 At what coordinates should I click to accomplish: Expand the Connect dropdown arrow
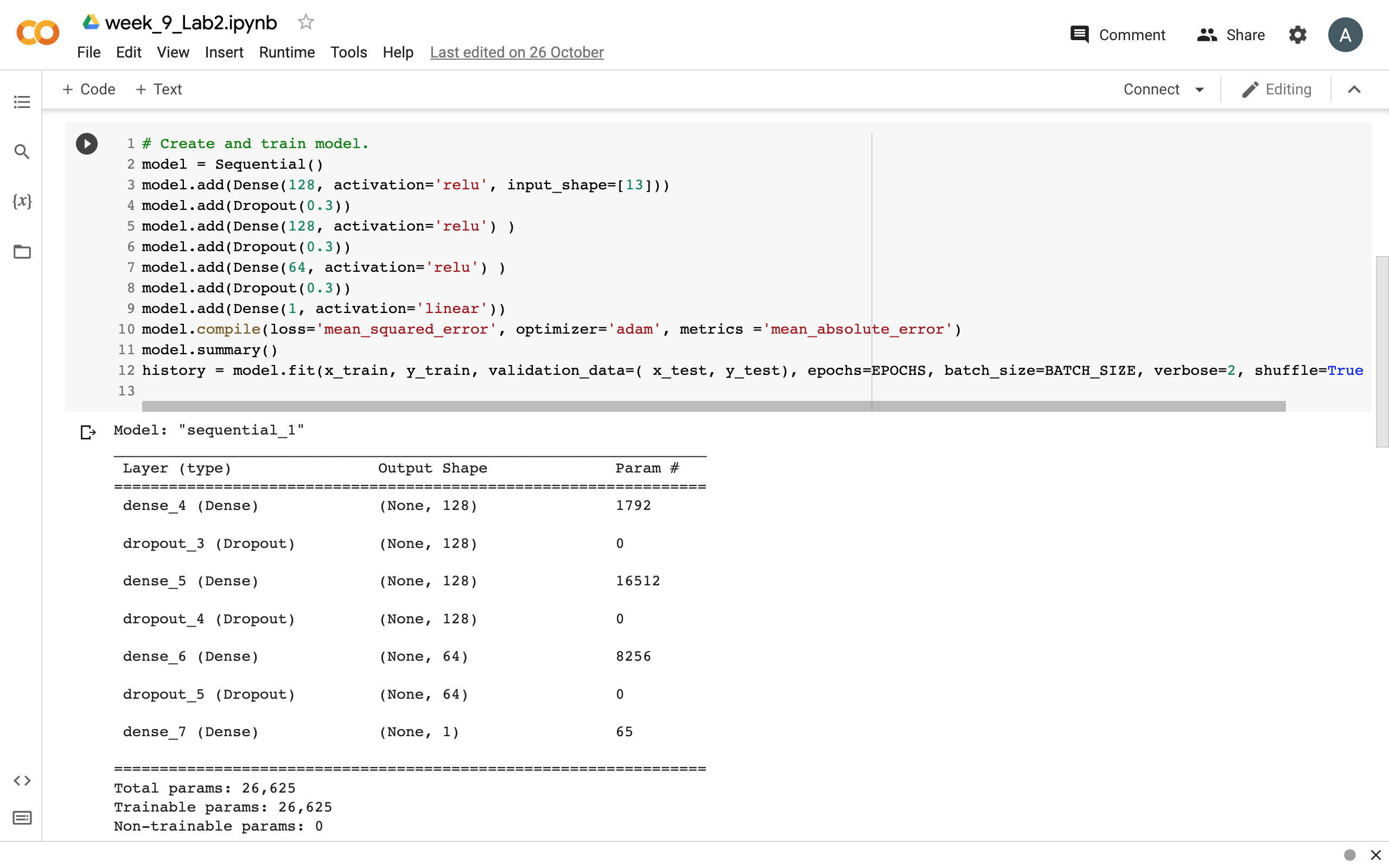click(x=1200, y=90)
